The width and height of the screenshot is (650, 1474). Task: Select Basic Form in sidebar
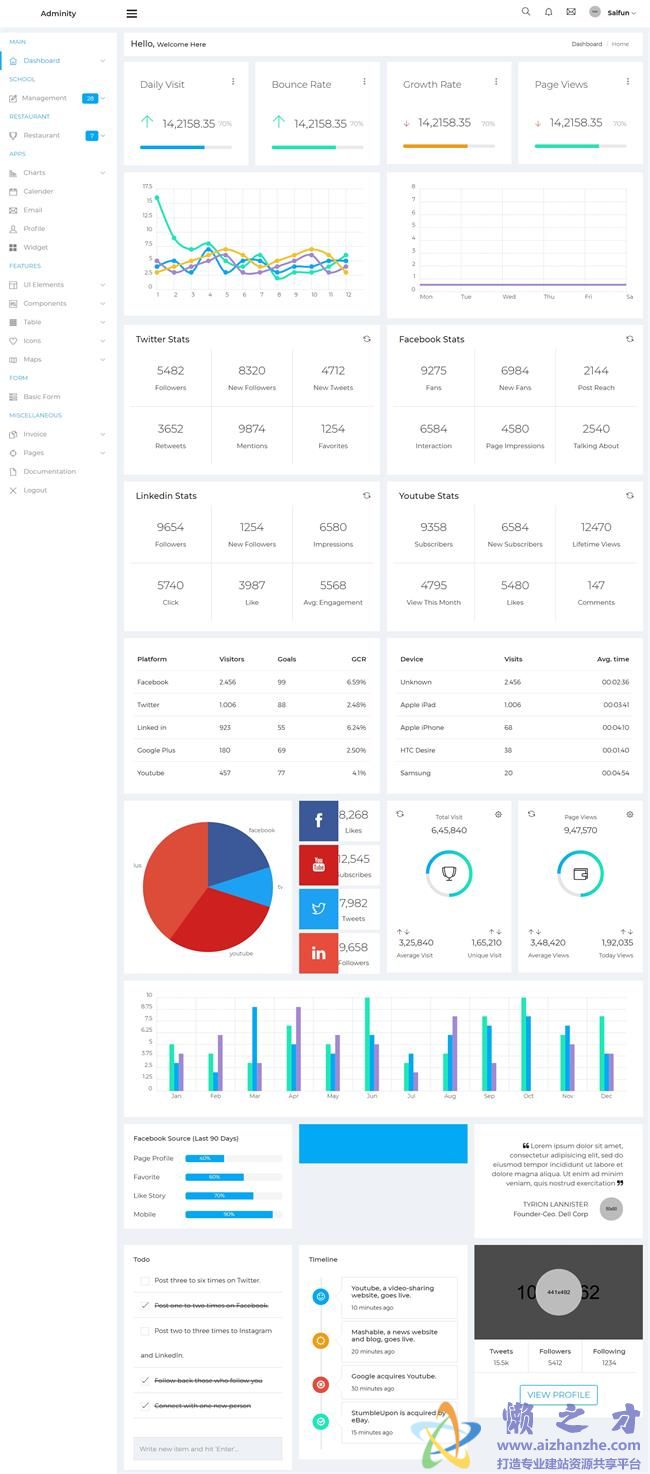(42, 397)
